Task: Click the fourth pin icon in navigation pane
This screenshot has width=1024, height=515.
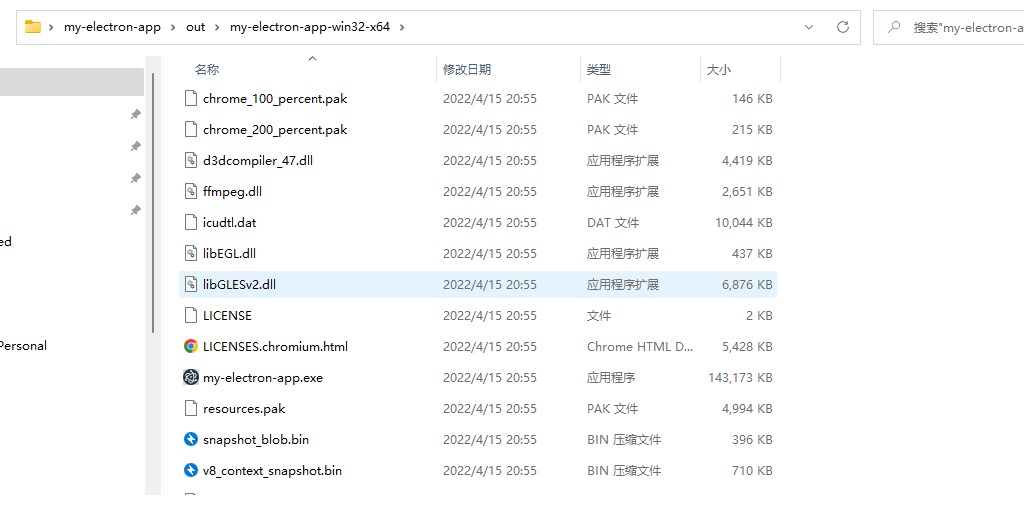Action: click(x=135, y=210)
